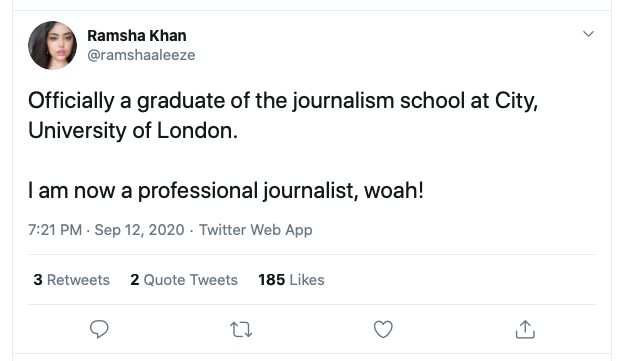This screenshot has width=626, height=361.
Task: Expand the tweet options chevron menu
Action: 588,34
